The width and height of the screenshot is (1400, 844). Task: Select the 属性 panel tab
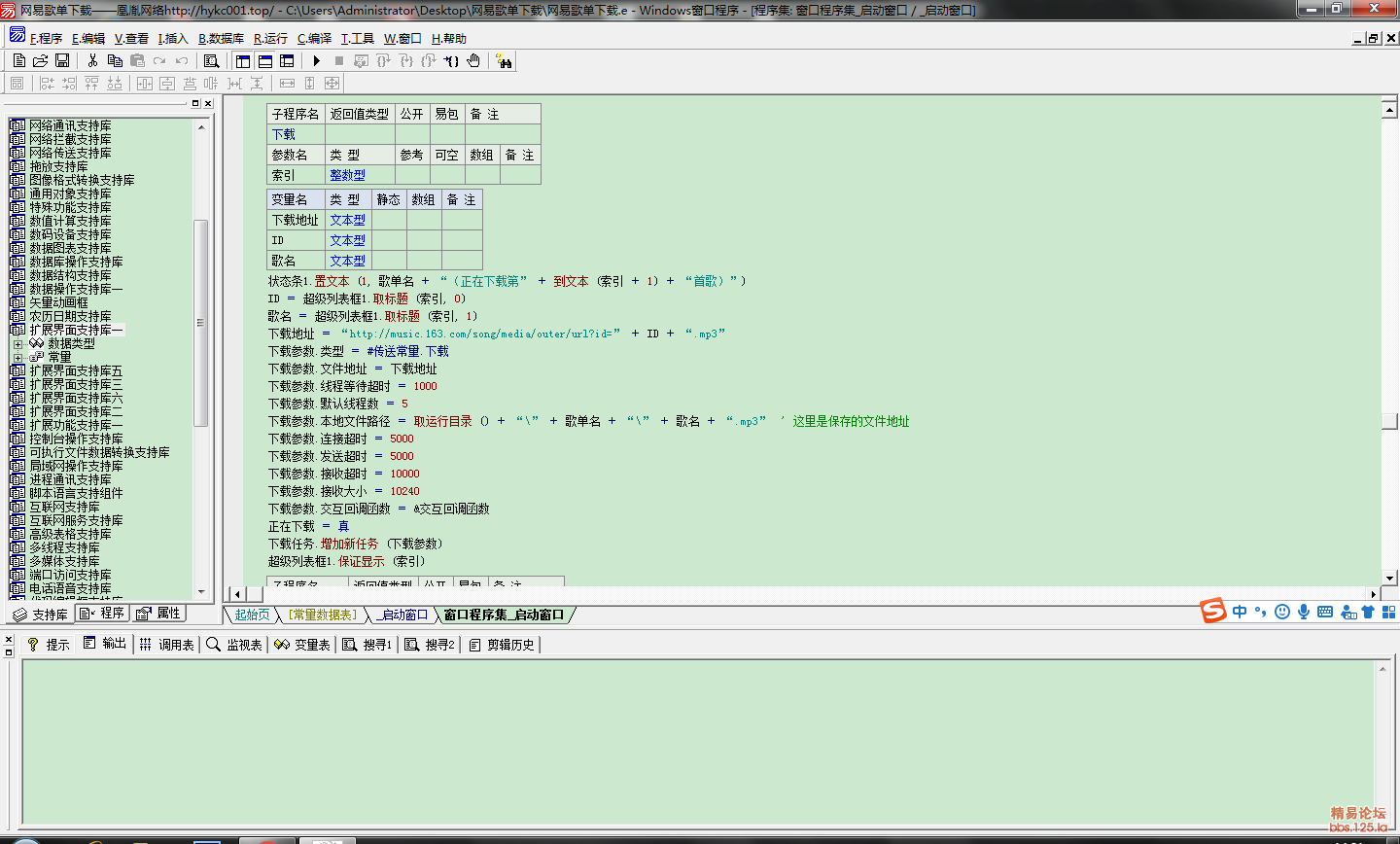(x=158, y=613)
